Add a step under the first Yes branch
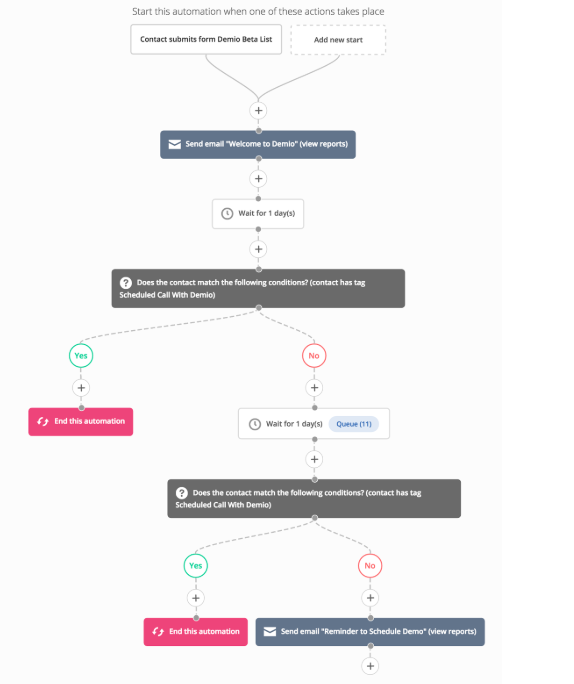This screenshot has height=684, width=574. [x=81, y=388]
